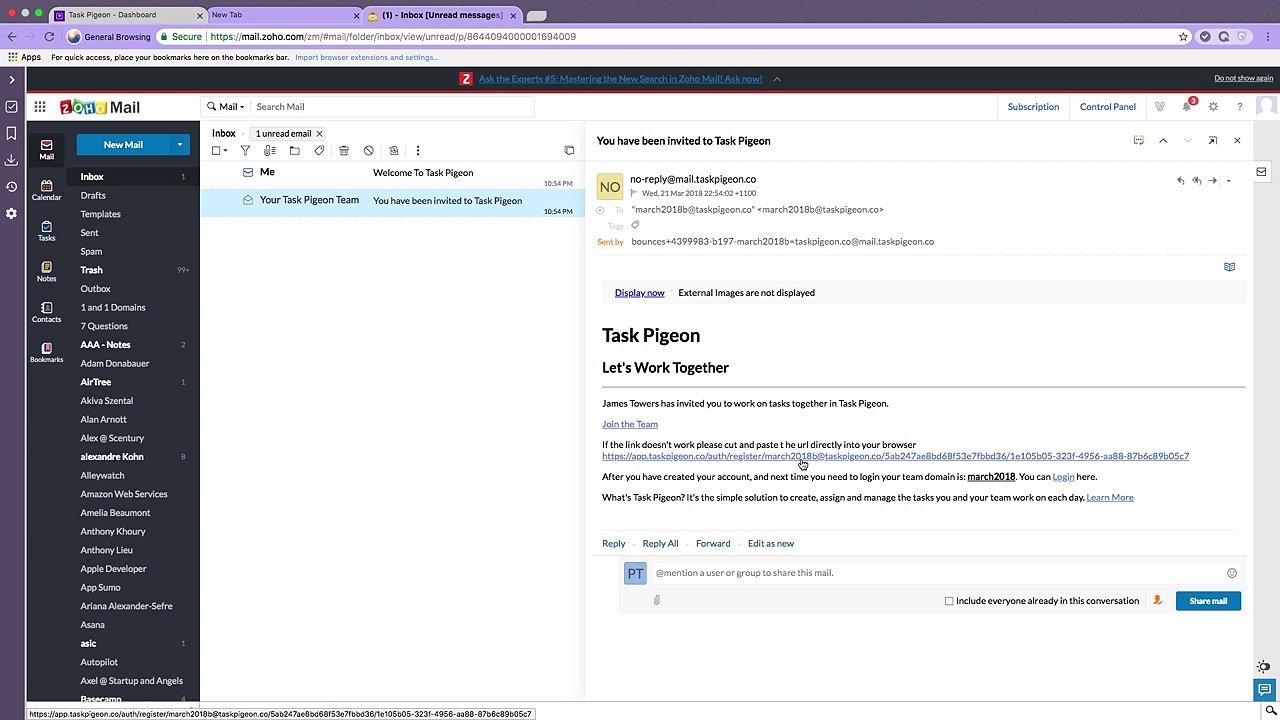Click the reply arrow icon in message header
This screenshot has width=1280, height=720.
coord(1180,181)
